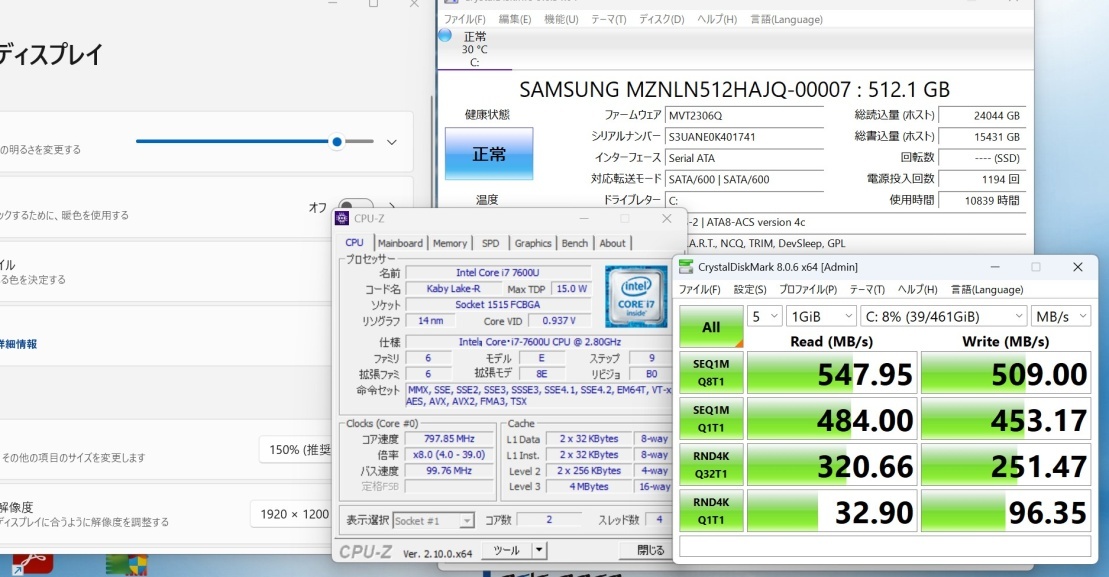Open the Graphics tab in CPU-Z
1109x577 pixels.
533,243
